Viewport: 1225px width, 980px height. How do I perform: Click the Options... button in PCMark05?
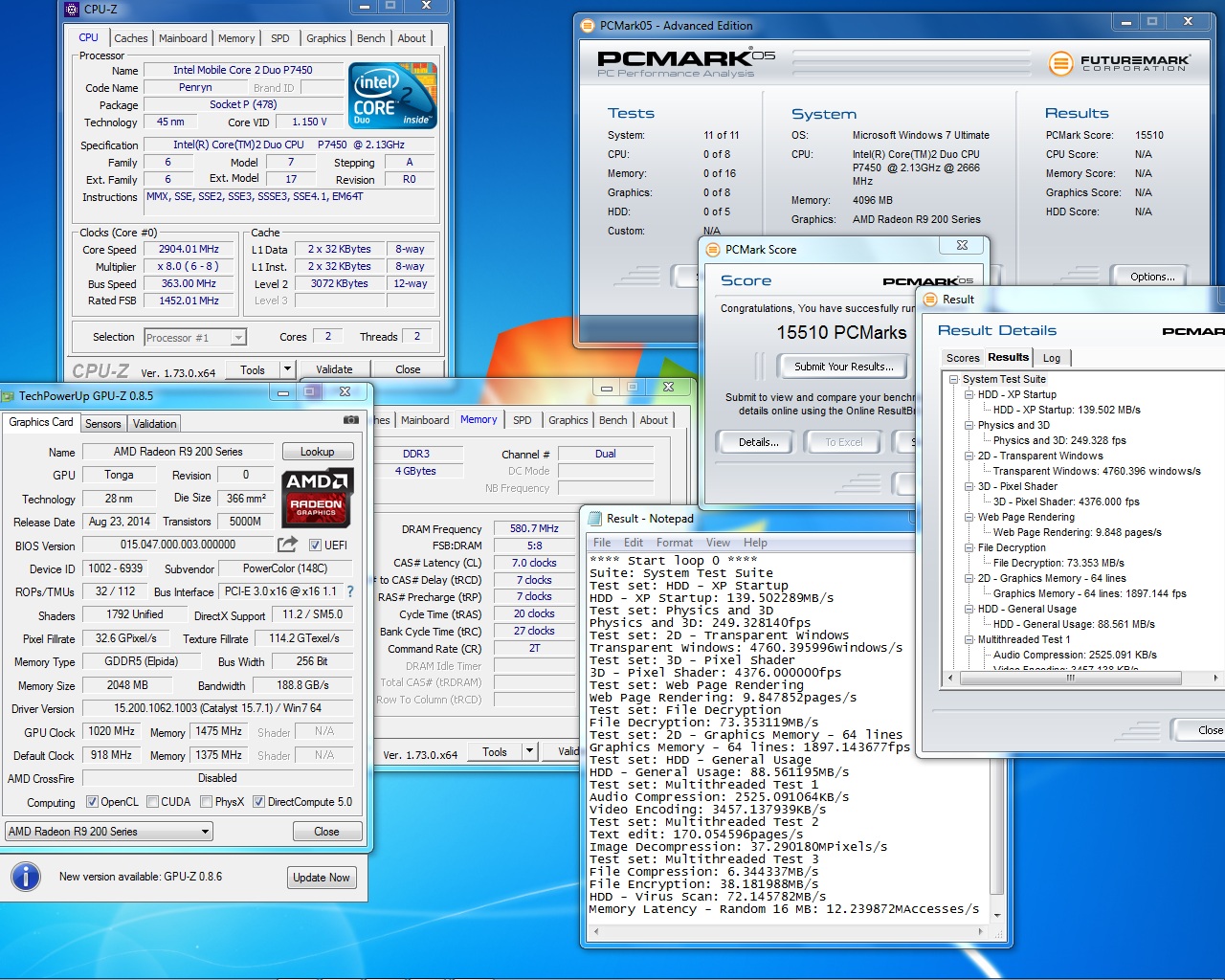[x=1152, y=277]
